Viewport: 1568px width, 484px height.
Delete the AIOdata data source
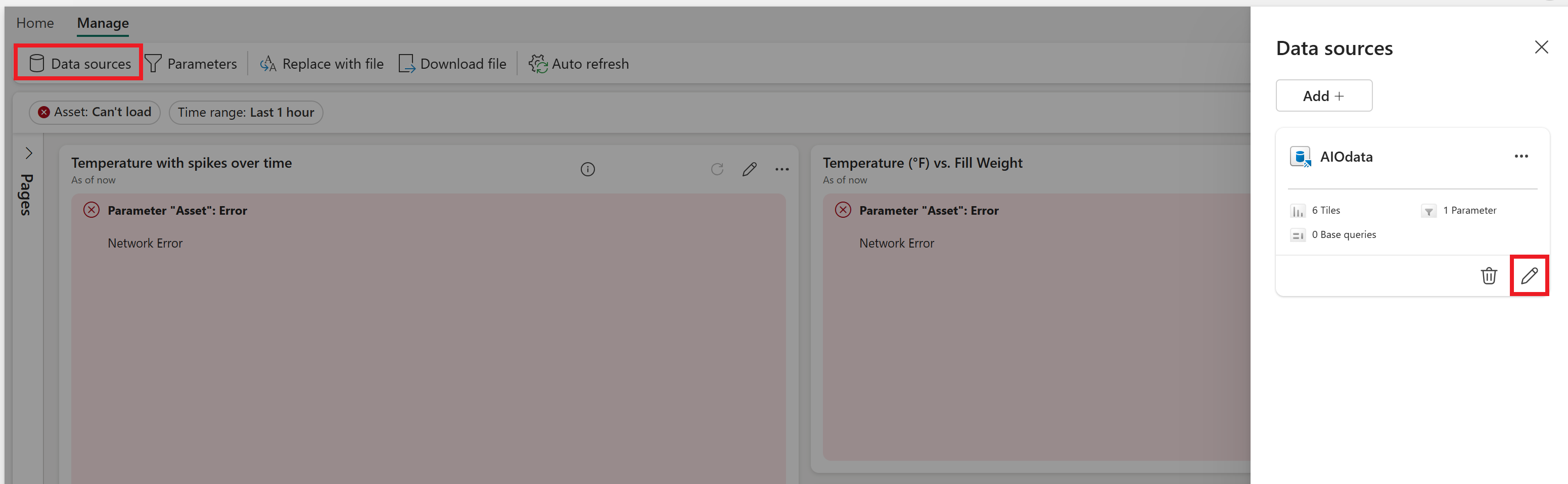(x=1489, y=275)
